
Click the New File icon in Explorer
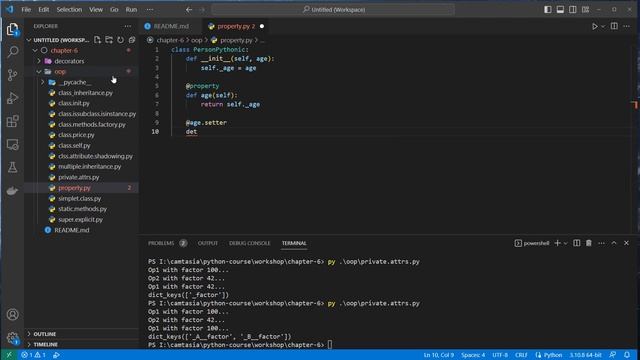pyautogui.click(x=97, y=40)
